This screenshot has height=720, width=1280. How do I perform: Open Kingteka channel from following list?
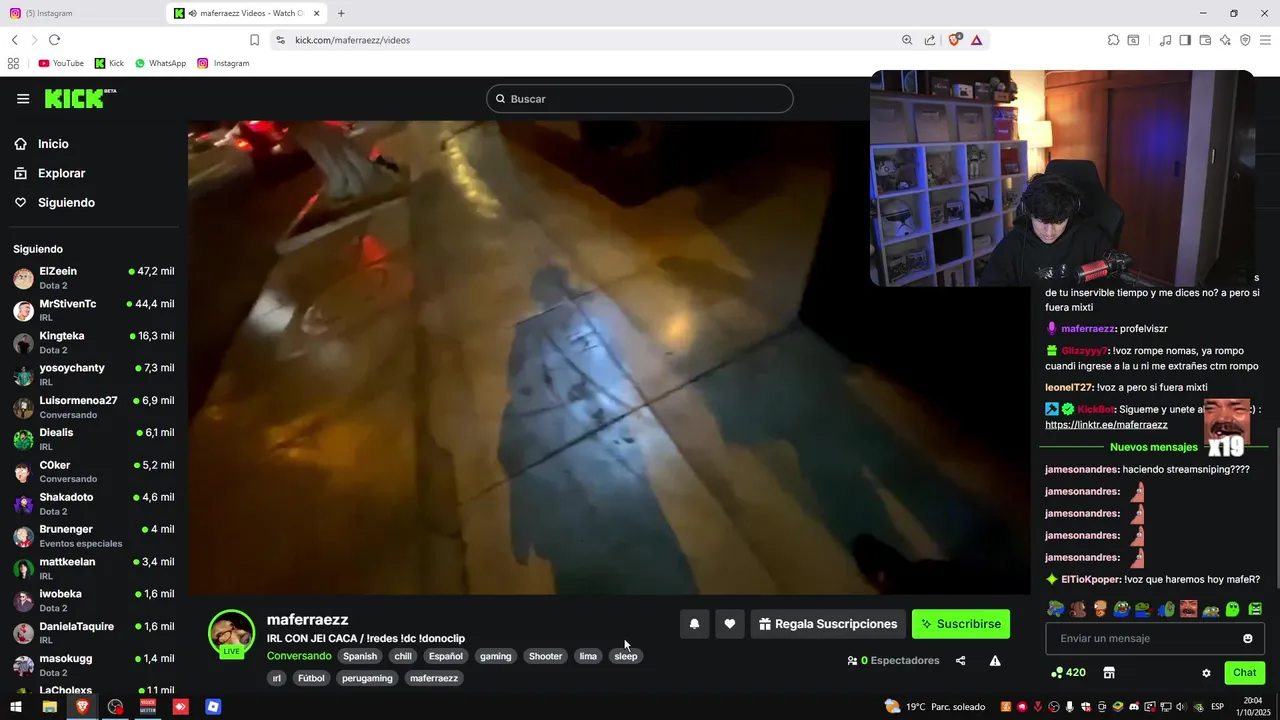[93, 343]
